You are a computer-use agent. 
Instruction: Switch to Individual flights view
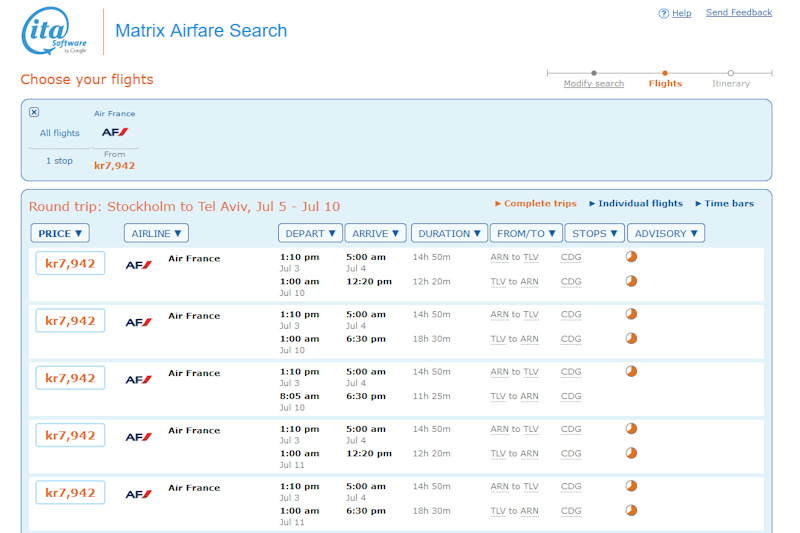pos(635,204)
